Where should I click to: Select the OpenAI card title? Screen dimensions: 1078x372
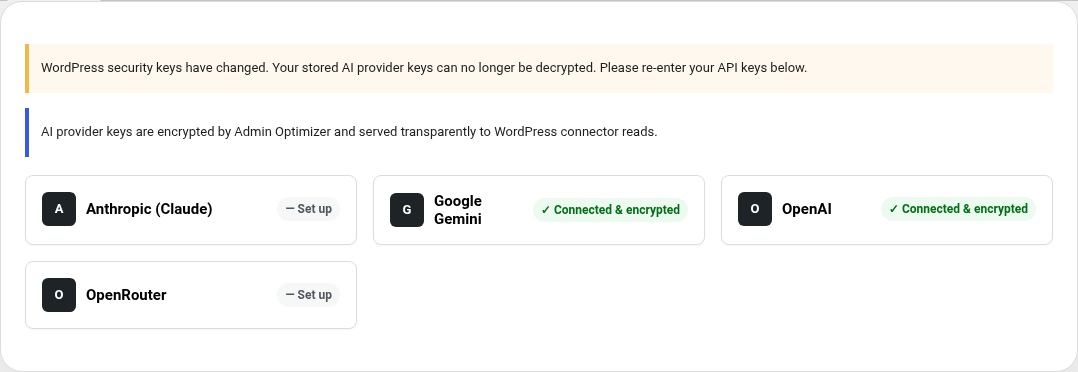pyautogui.click(x=806, y=209)
